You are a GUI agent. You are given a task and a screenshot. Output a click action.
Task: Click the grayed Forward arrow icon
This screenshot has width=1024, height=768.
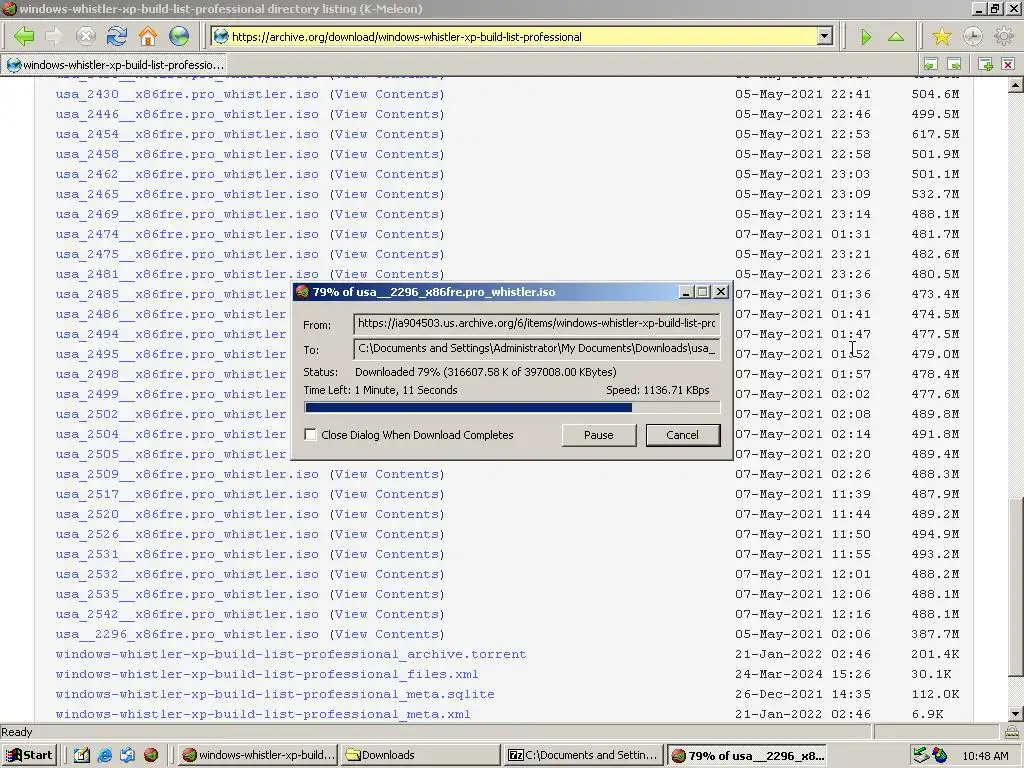coord(54,36)
